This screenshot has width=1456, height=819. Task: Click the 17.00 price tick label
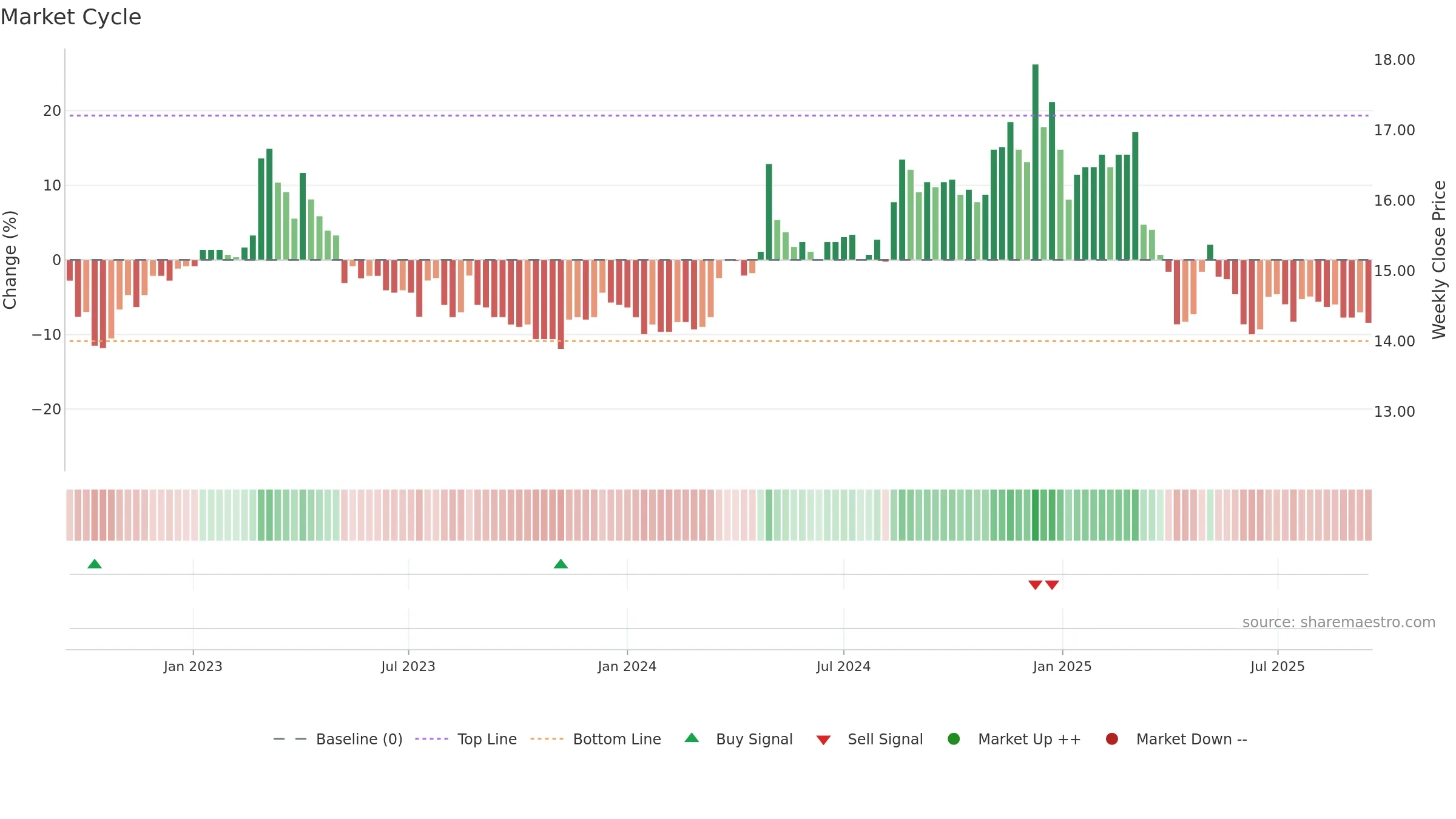point(1394,130)
